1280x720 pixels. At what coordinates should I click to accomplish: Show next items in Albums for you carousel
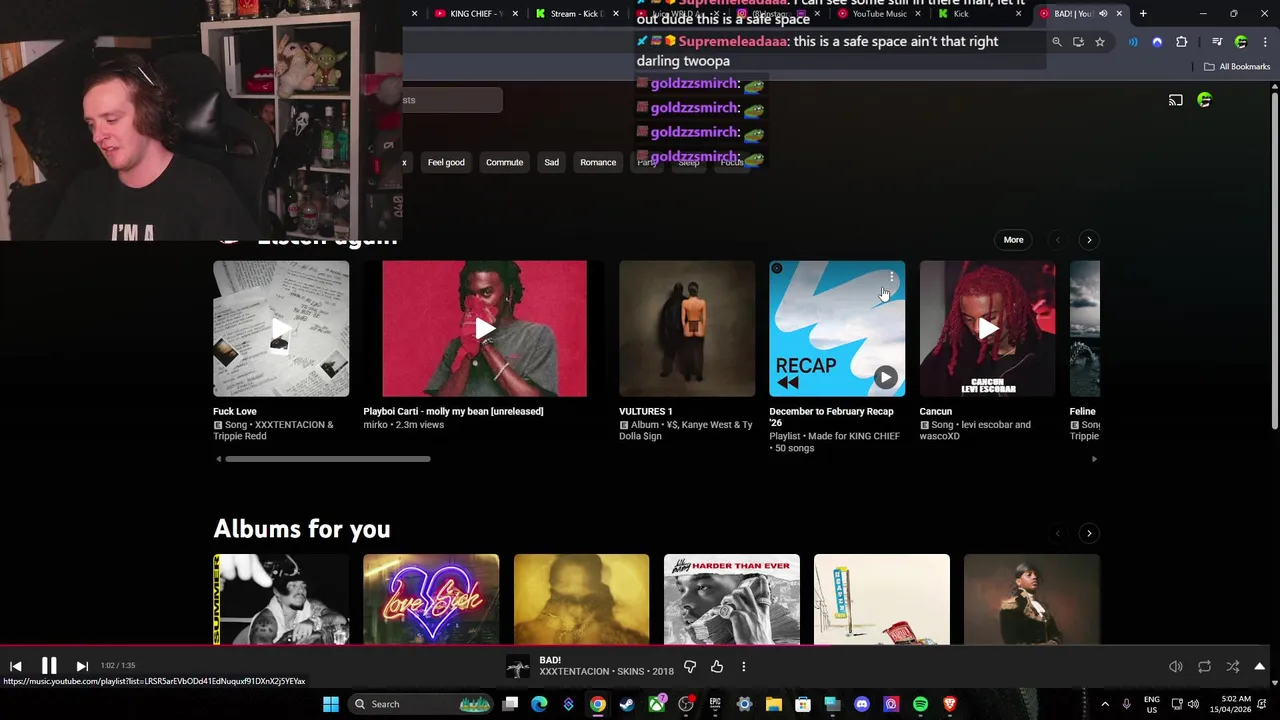coord(1089,533)
